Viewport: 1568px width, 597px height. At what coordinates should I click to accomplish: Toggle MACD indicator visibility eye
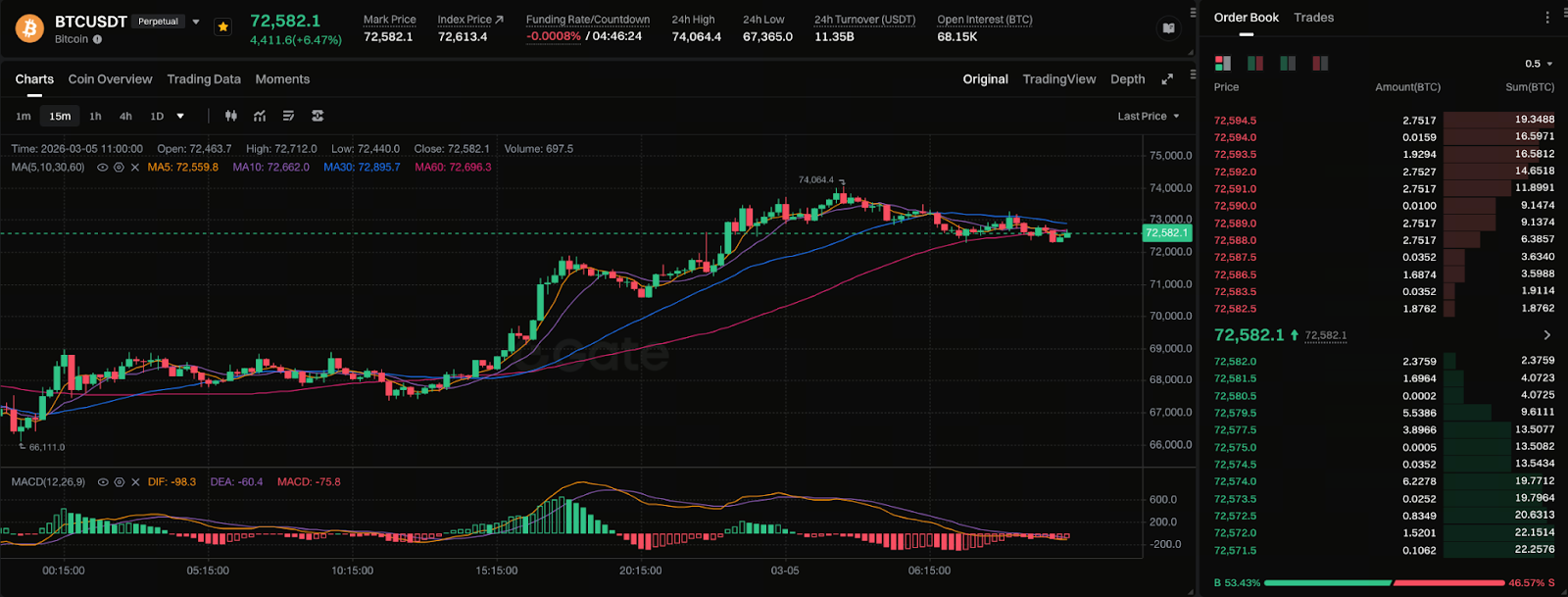coord(102,482)
